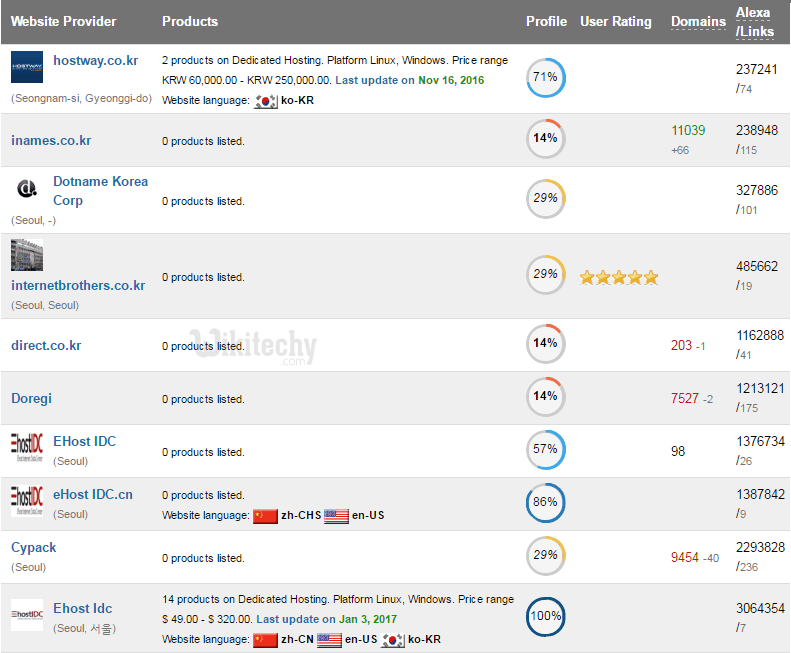Click the 29% profile circle for Dotname Korea

coord(545,198)
